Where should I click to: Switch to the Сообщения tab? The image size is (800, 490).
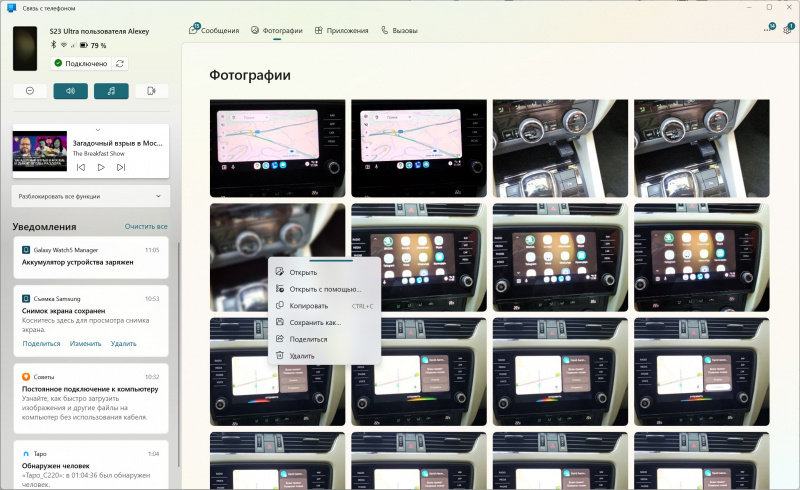click(214, 31)
